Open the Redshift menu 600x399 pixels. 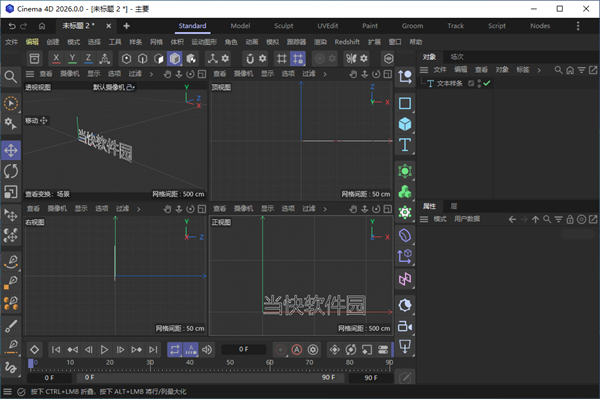(x=347, y=42)
